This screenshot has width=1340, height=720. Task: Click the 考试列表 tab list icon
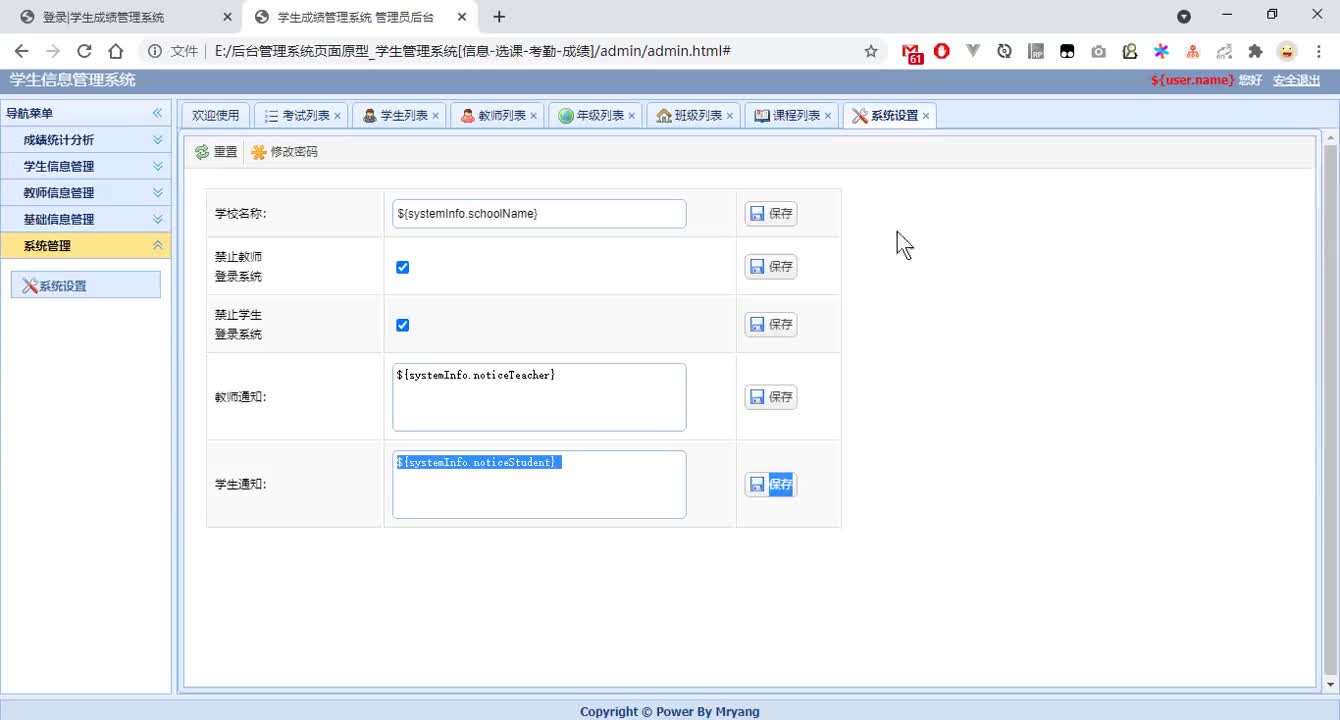click(271, 116)
